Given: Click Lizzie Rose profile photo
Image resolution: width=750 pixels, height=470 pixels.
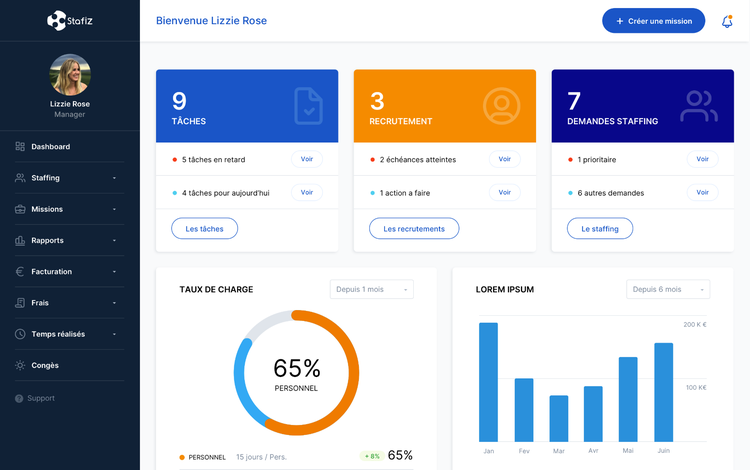Looking at the screenshot, I should point(69,74).
